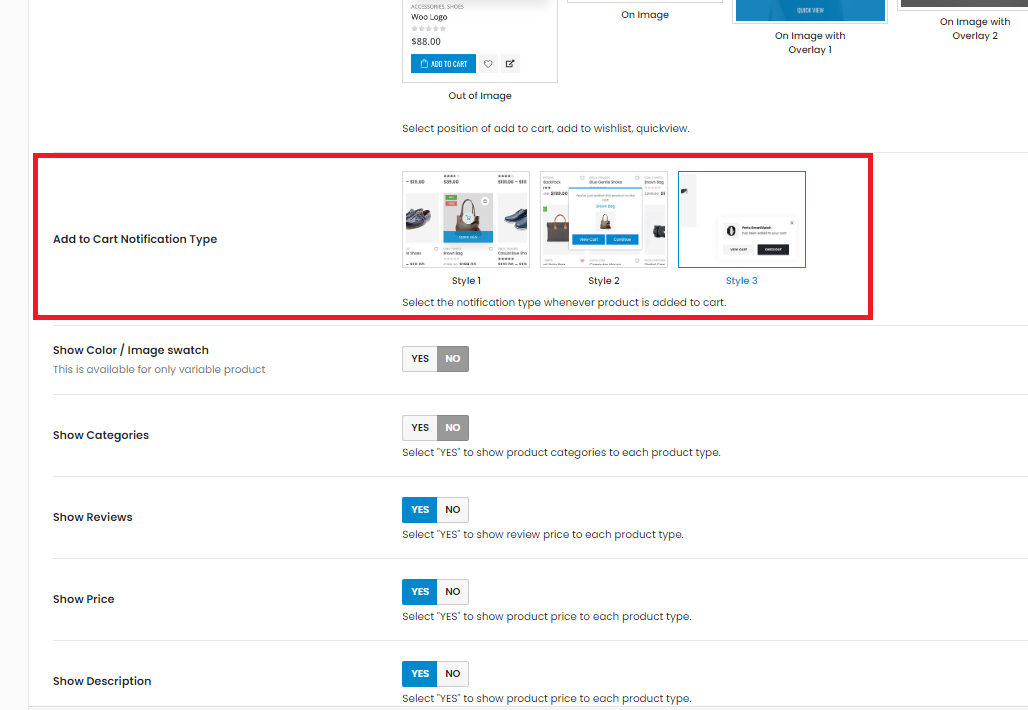1028x710 pixels.
Task: Click the Show Price label
Action: coord(83,599)
